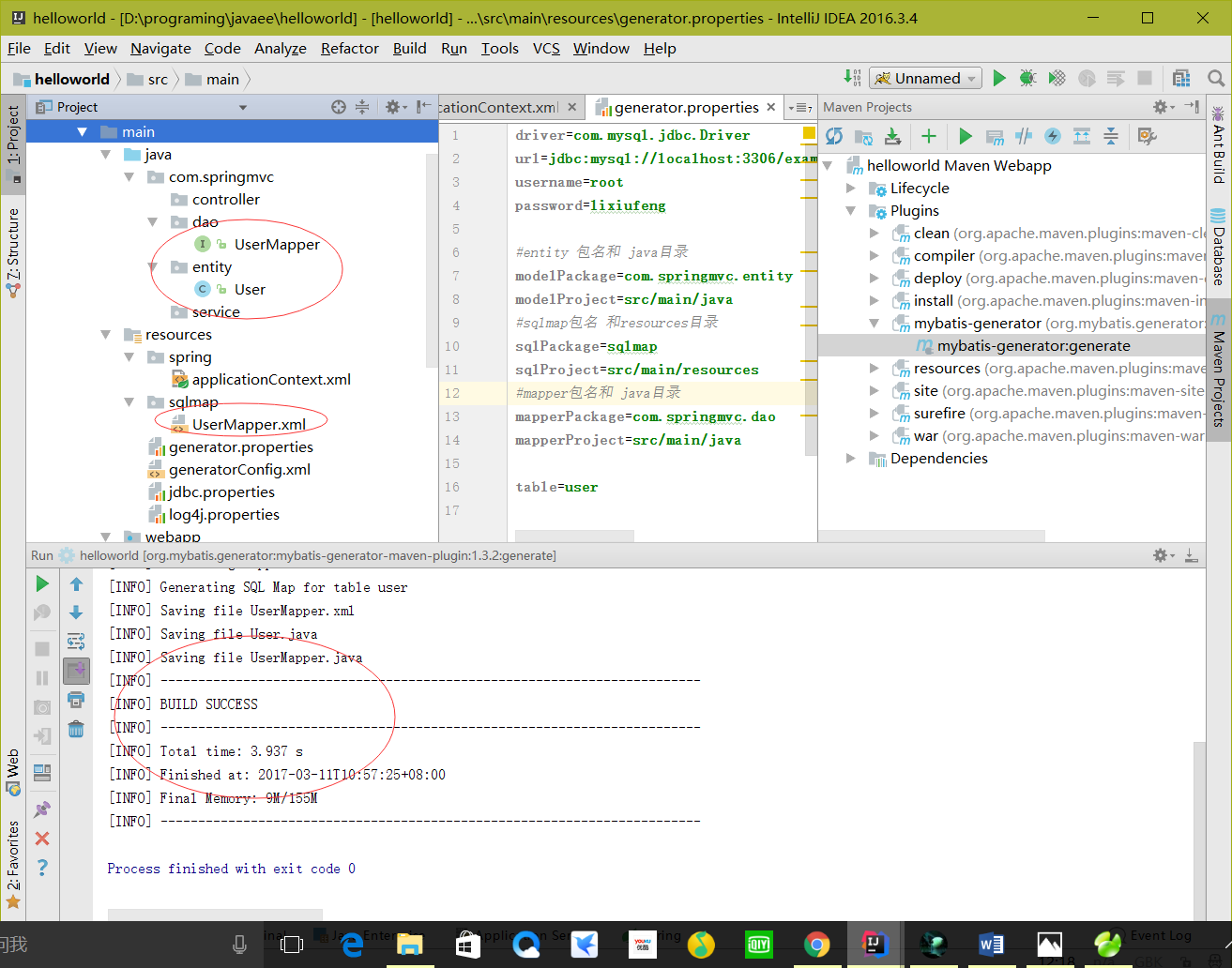This screenshot has width=1232, height=968.
Task: Add Maven project with plus icon
Action: point(928,137)
